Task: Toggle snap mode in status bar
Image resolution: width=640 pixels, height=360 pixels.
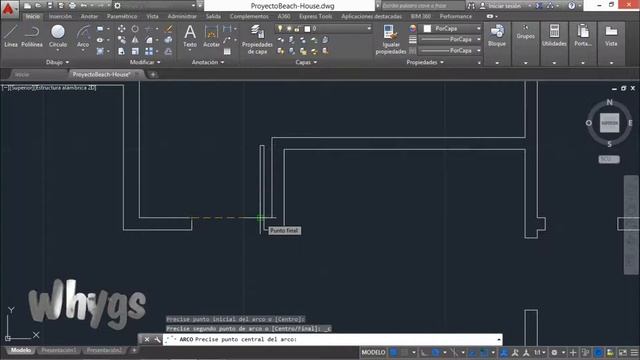Action: (x=405, y=352)
